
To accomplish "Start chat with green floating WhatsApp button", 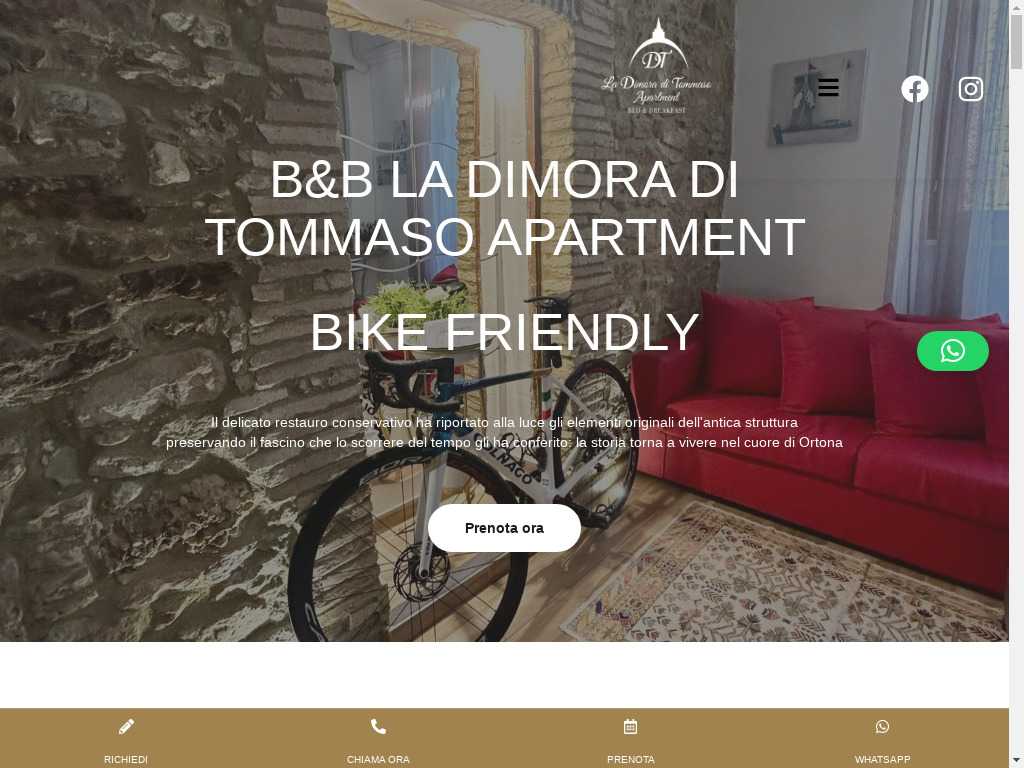I will [x=952, y=351].
